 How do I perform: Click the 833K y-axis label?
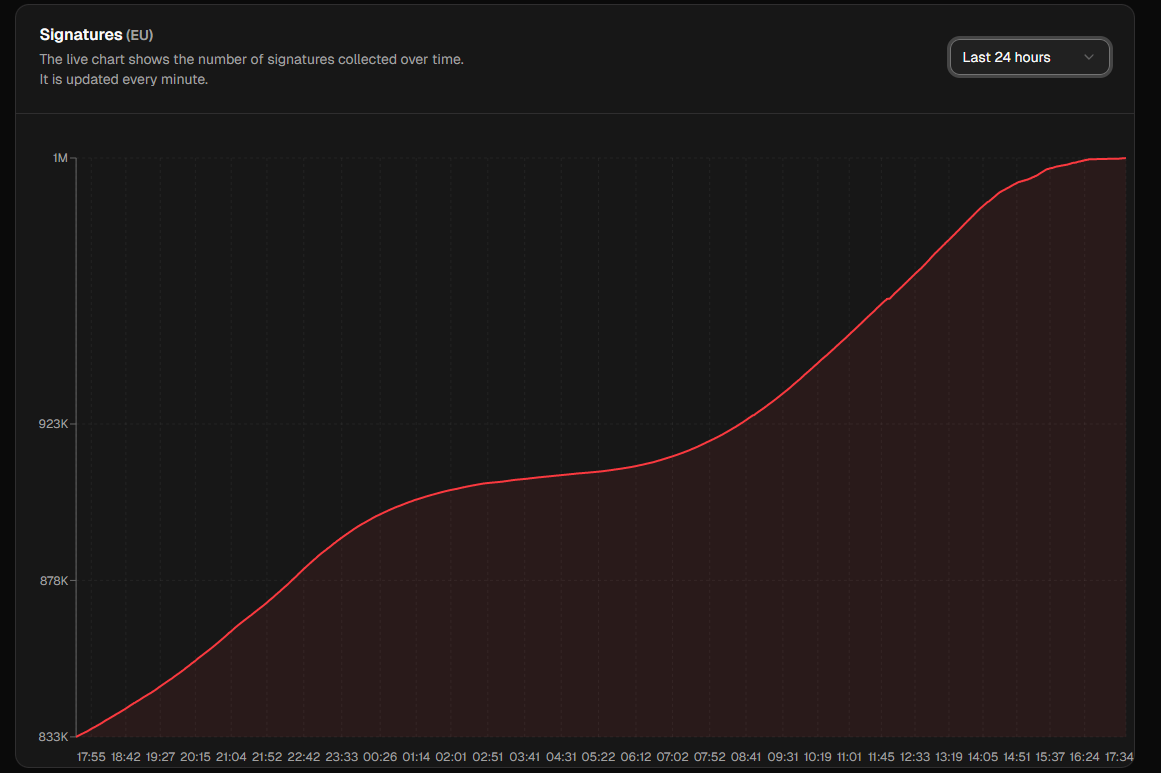[x=53, y=737]
